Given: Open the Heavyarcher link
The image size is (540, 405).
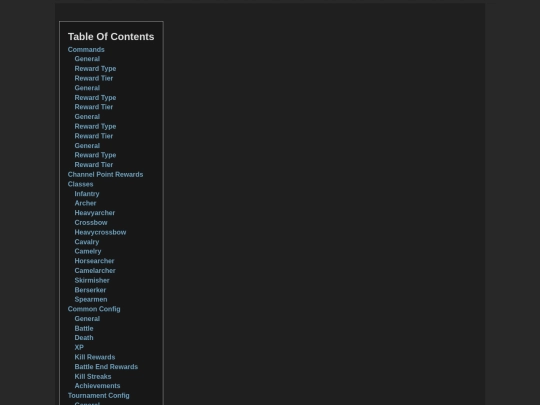Looking at the screenshot, I should (x=95, y=213).
